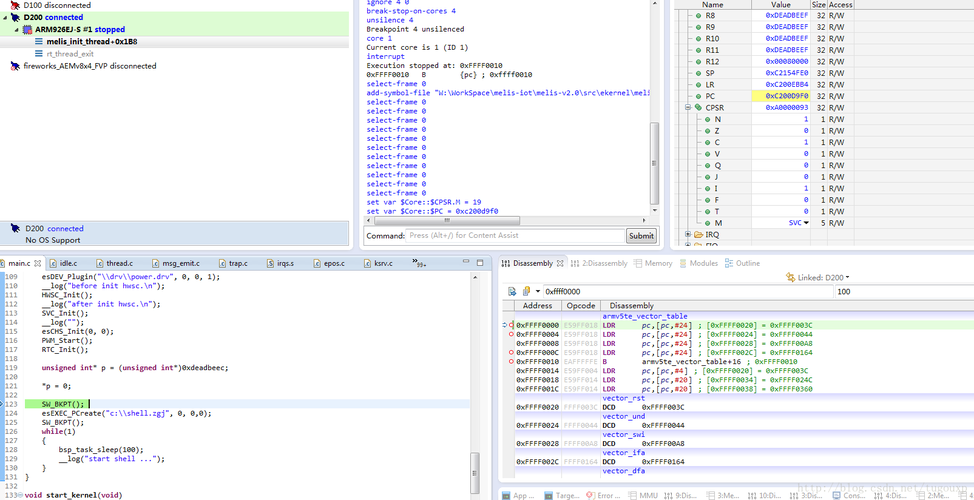Open the Modules view tab
The image size is (974, 500).
[x=698, y=263]
